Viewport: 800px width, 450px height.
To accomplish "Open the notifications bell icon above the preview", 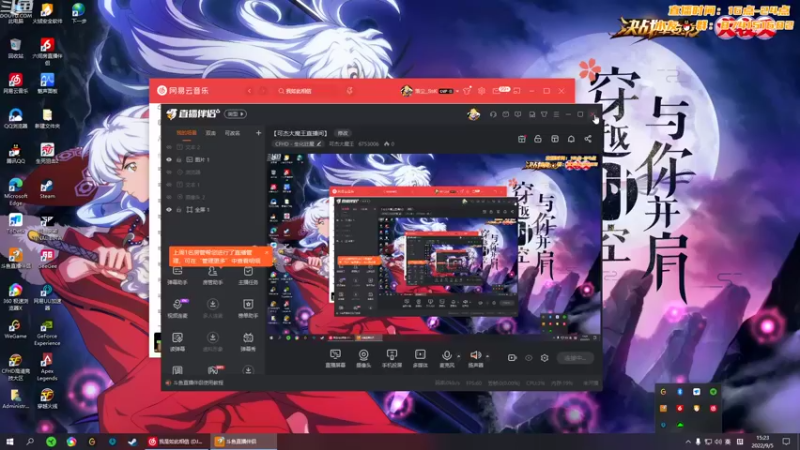I will point(571,139).
